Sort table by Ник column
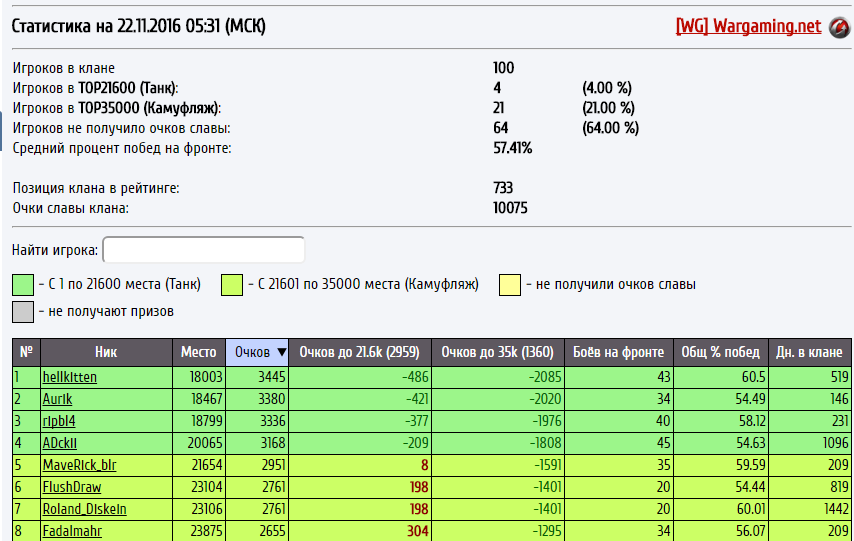The width and height of the screenshot is (854, 541). 106,352
